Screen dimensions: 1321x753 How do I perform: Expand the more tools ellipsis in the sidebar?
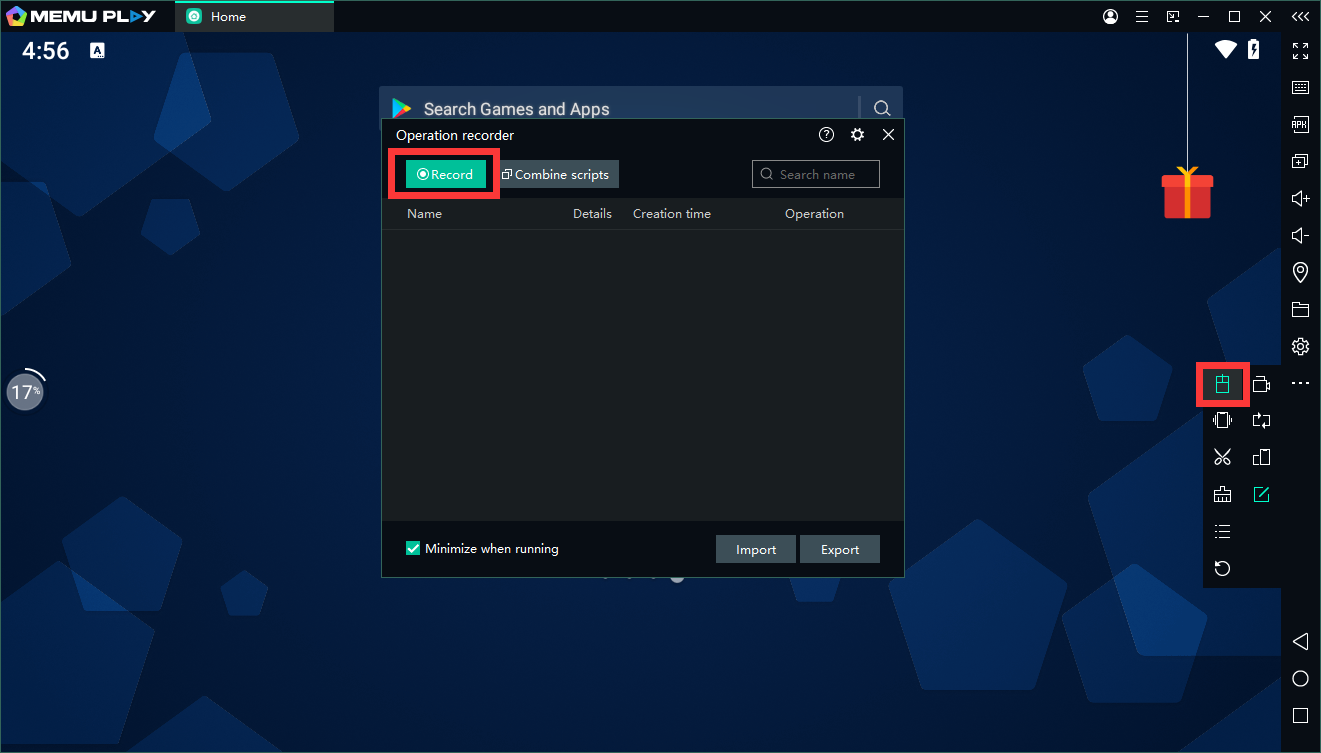click(x=1300, y=383)
